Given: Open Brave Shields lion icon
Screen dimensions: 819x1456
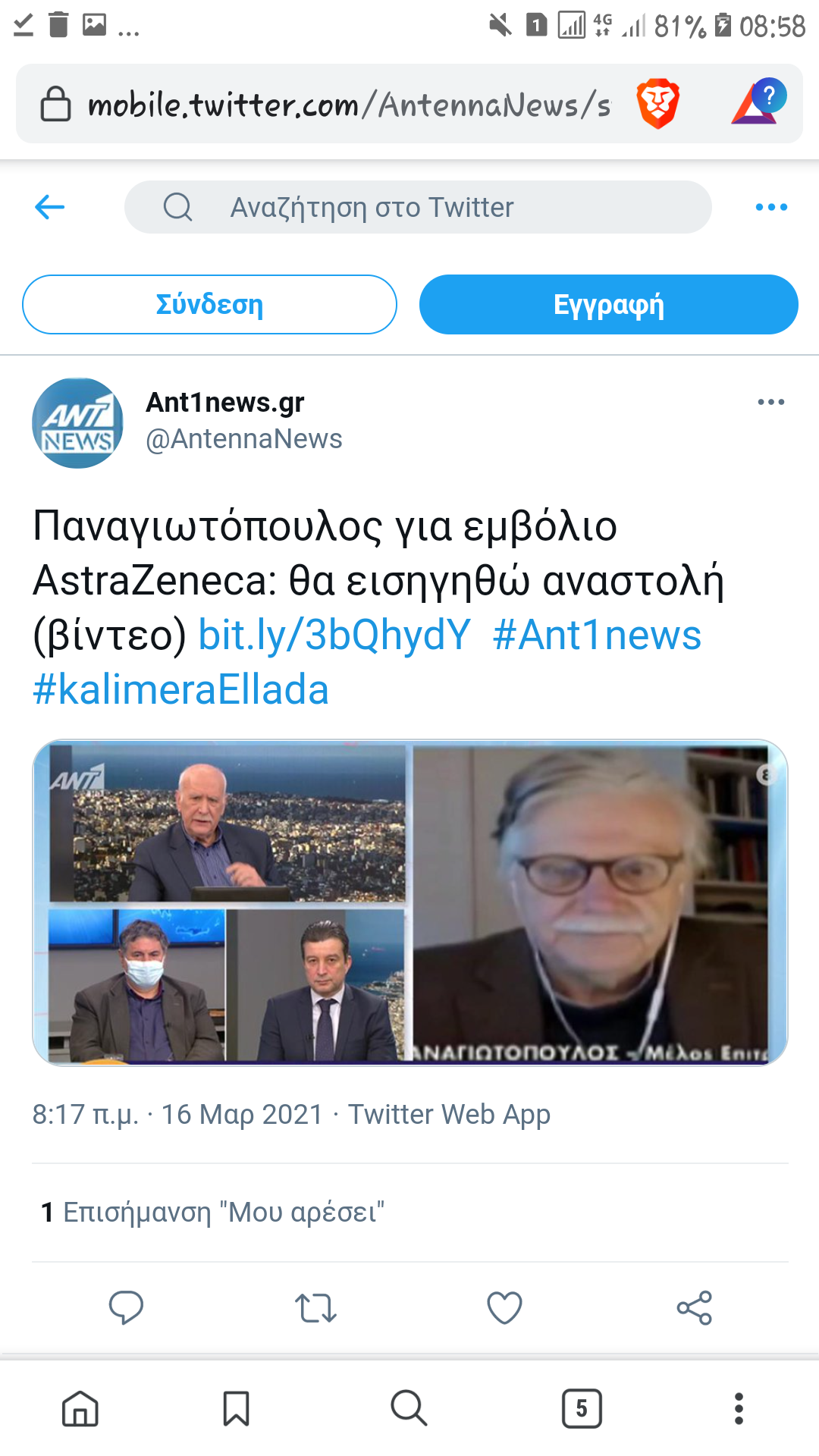Looking at the screenshot, I should (657, 104).
